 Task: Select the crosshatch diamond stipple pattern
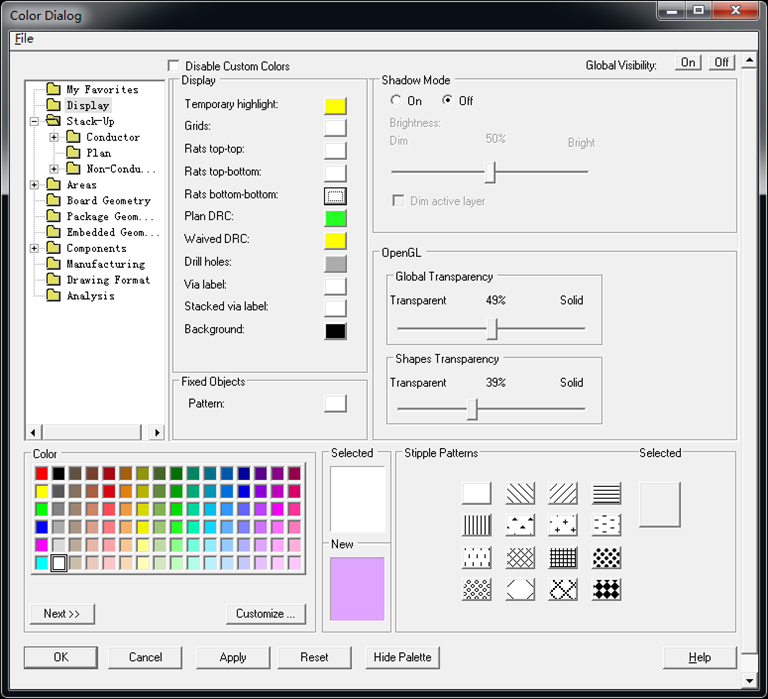tap(520, 557)
